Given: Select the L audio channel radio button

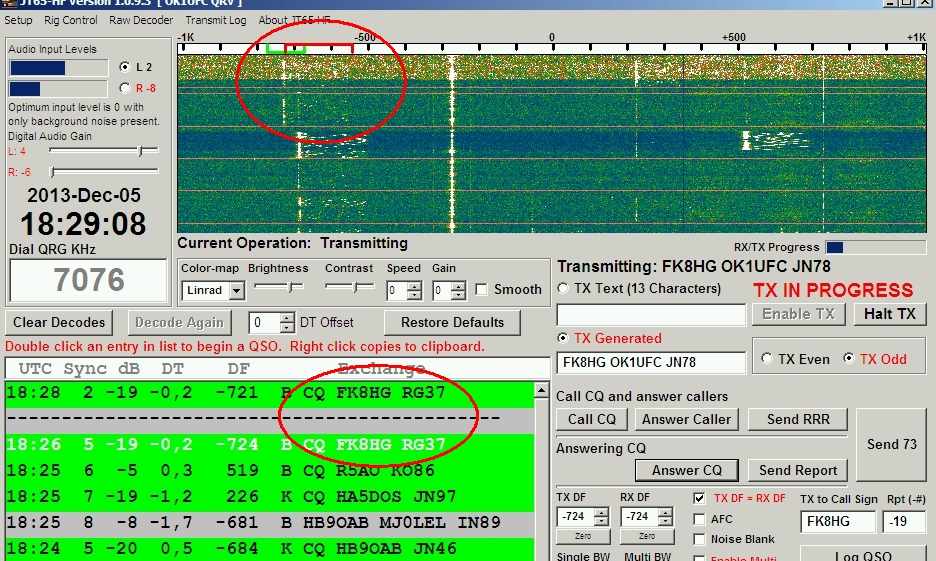Looking at the screenshot, I should 124,67.
